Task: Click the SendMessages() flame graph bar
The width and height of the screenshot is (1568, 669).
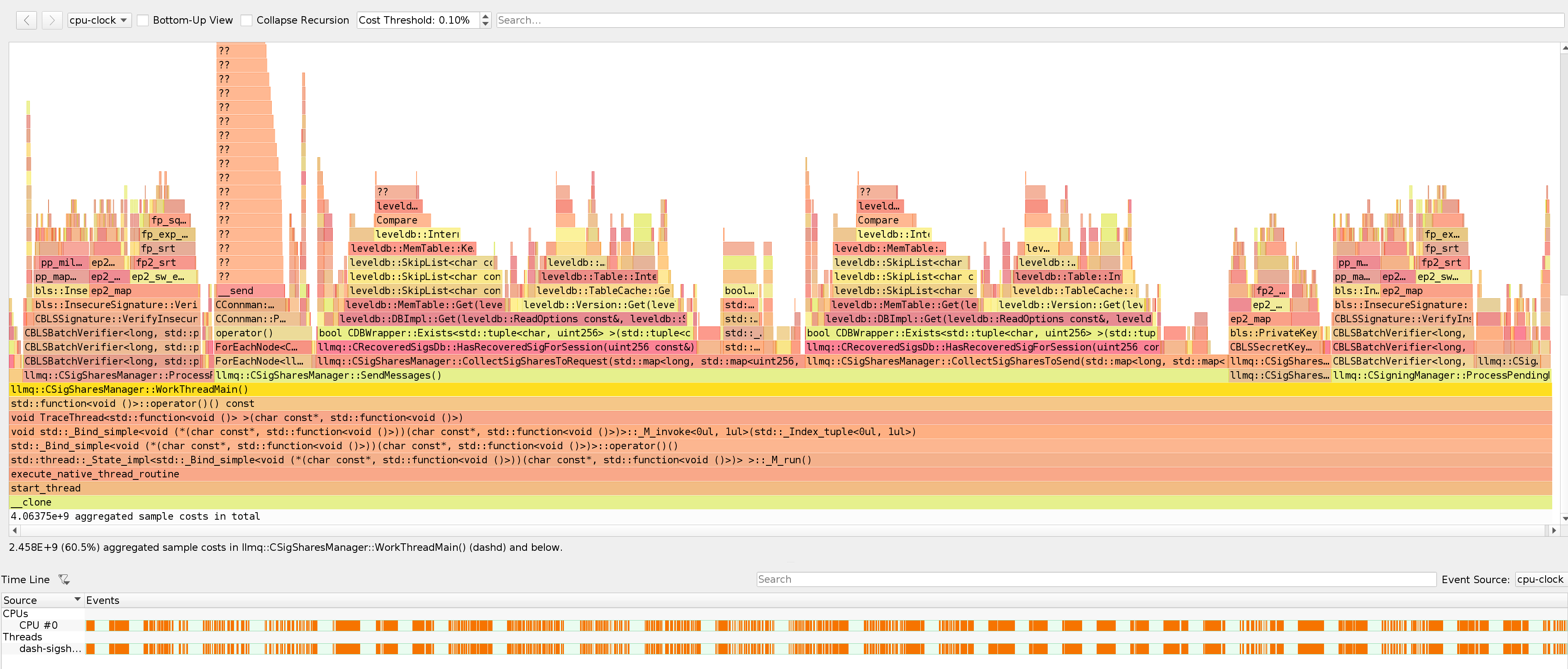Action: (721, 375)
